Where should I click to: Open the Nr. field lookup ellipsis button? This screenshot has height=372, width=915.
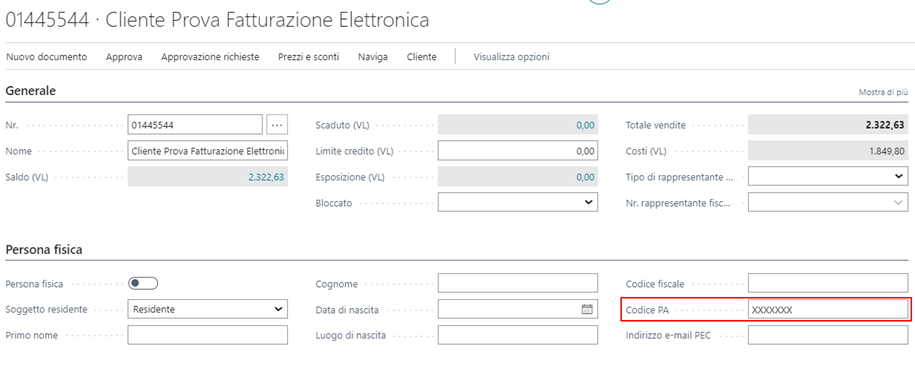coord(277,124)
